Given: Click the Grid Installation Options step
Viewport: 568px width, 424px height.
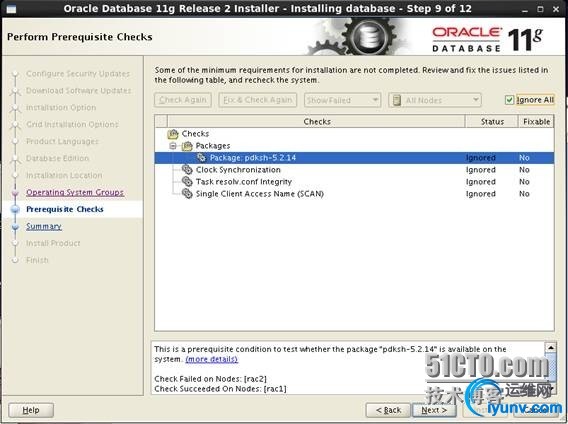Looking at the screenshot, I should (72, 124).
